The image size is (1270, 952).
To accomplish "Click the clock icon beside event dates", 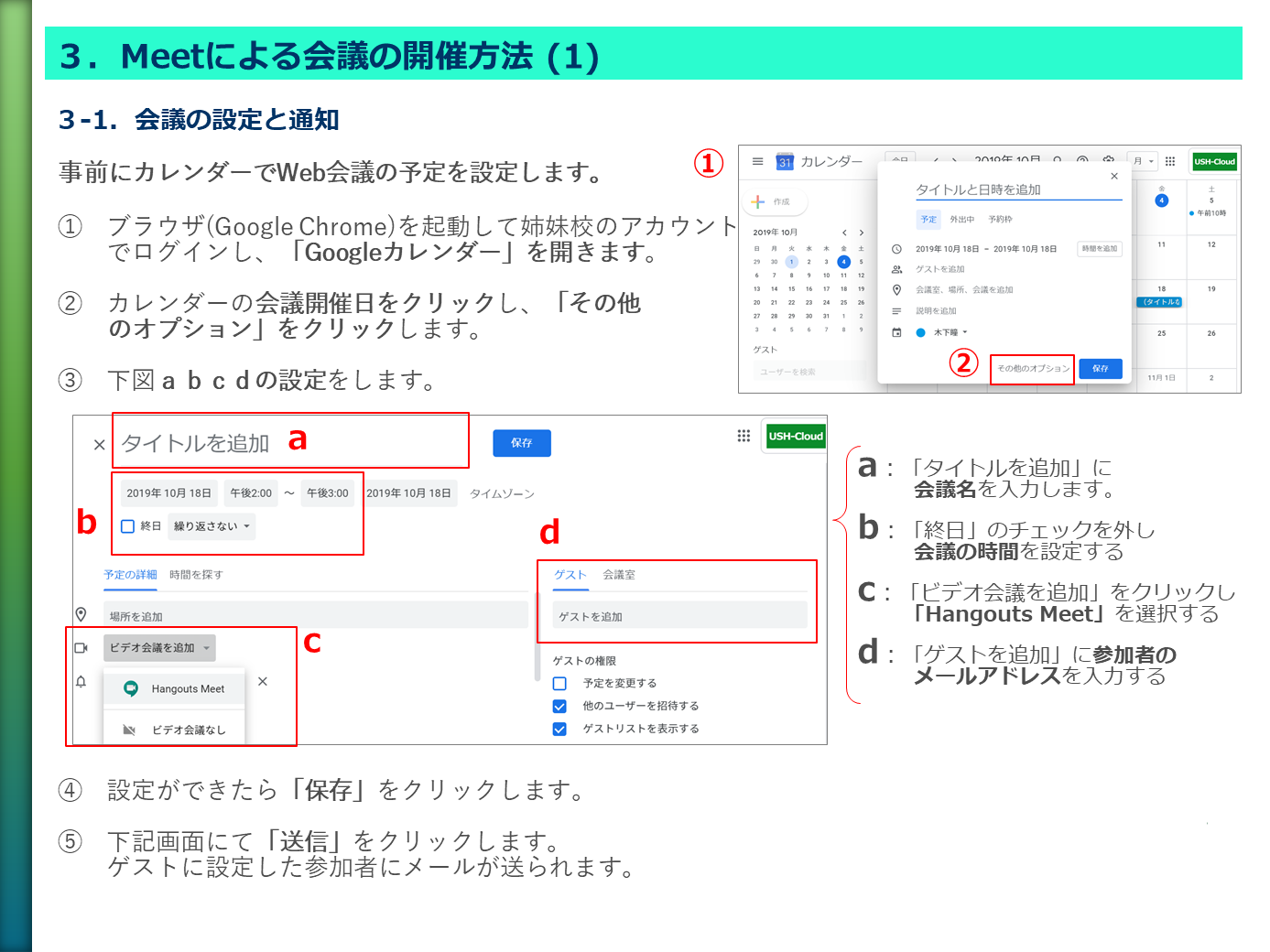I will point(896,249).
